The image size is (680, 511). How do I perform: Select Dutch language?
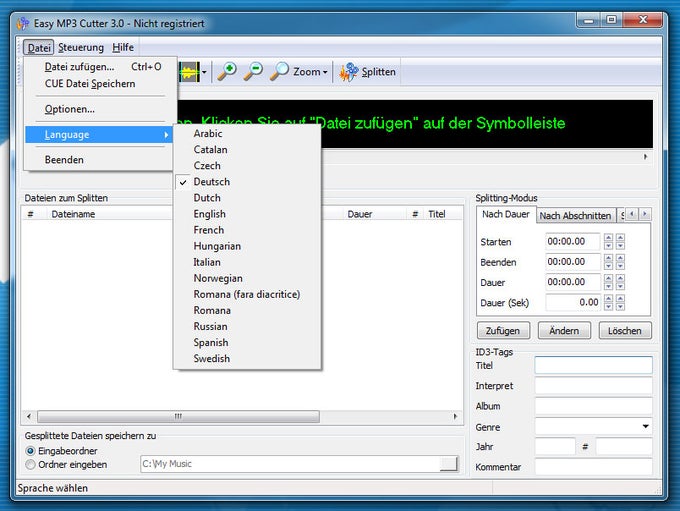(x=247, y=198)
